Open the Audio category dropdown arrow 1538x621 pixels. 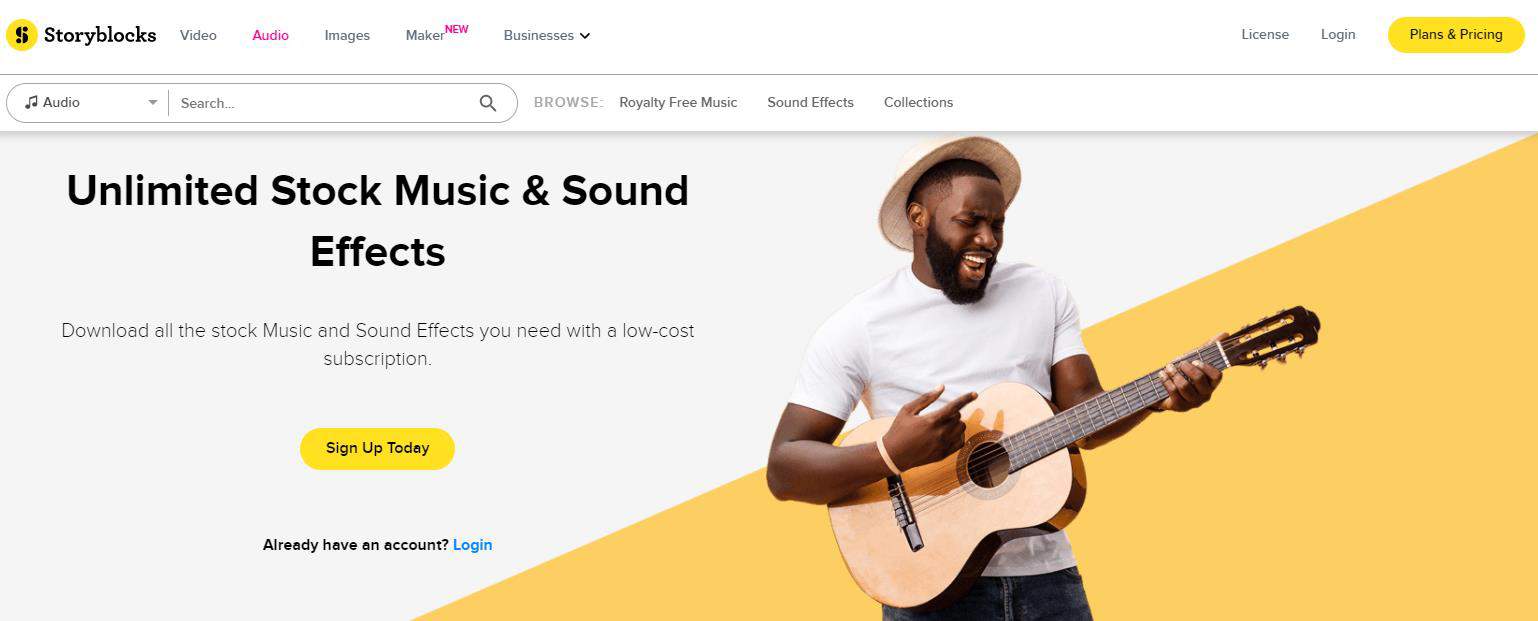(153, 103)
